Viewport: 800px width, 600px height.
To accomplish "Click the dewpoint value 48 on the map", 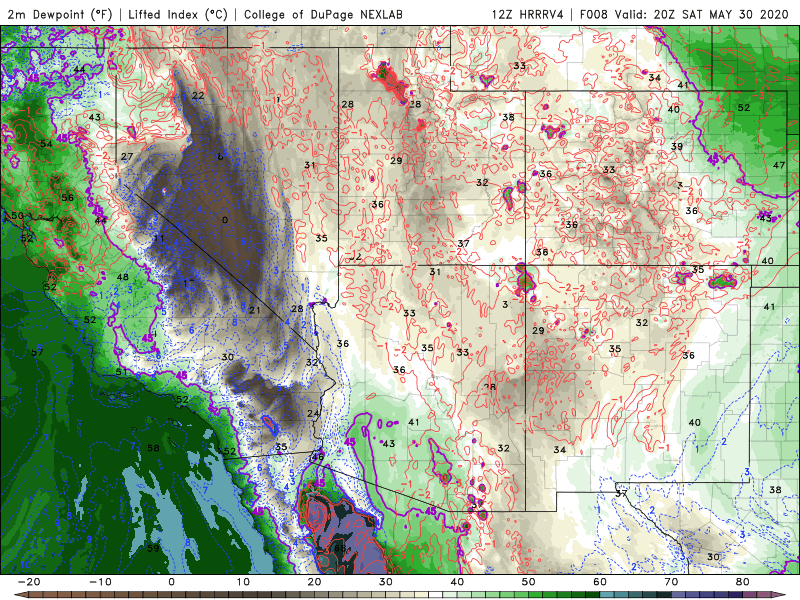I will point(122,278).
